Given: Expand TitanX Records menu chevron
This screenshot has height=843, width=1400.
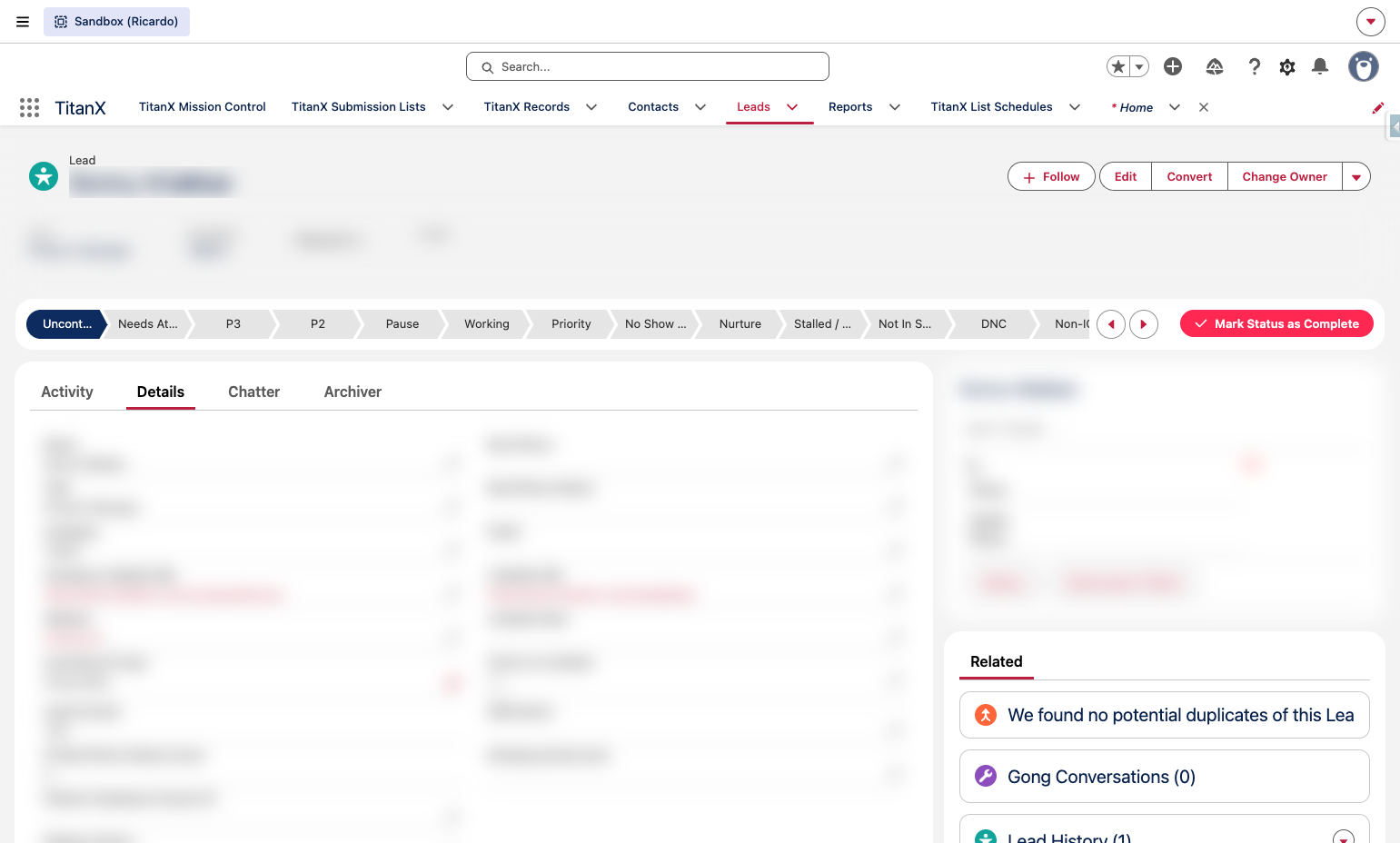Looking at the screenshot, I should 591,107.
